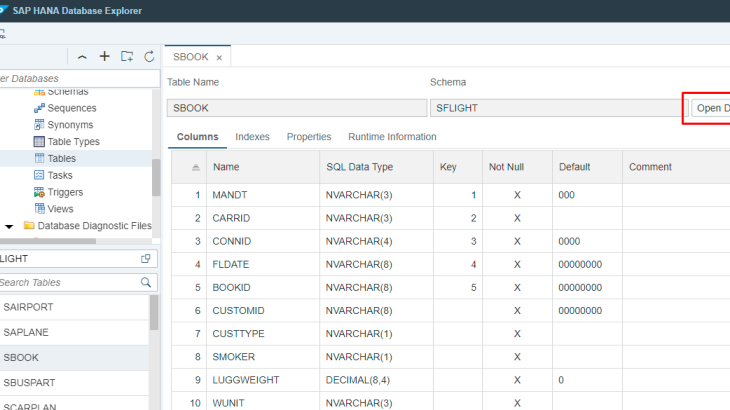Open the Sequences tree item
The width and height of the screenshot is (730, 410).
coord(72,108)
